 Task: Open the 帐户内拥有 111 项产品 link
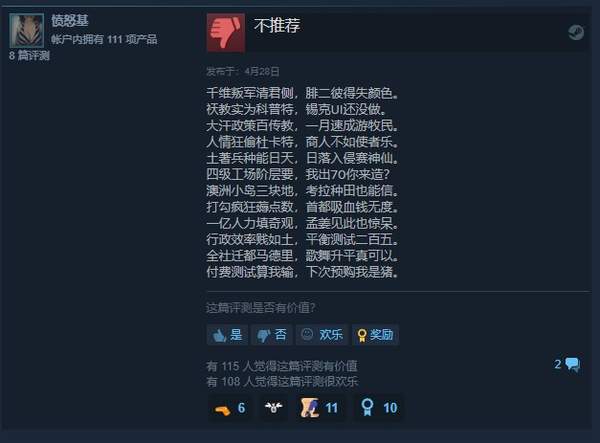click(x=104, y=39)
